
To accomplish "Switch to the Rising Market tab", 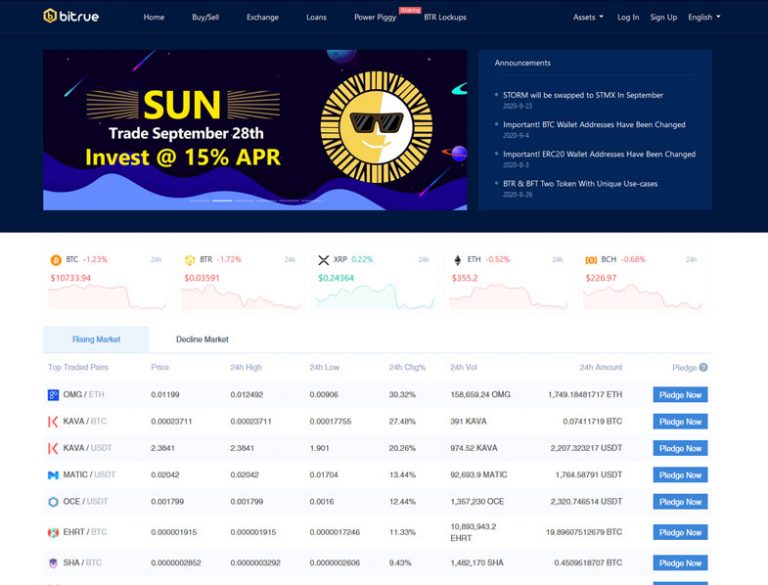I will click(x=96, y=339).
